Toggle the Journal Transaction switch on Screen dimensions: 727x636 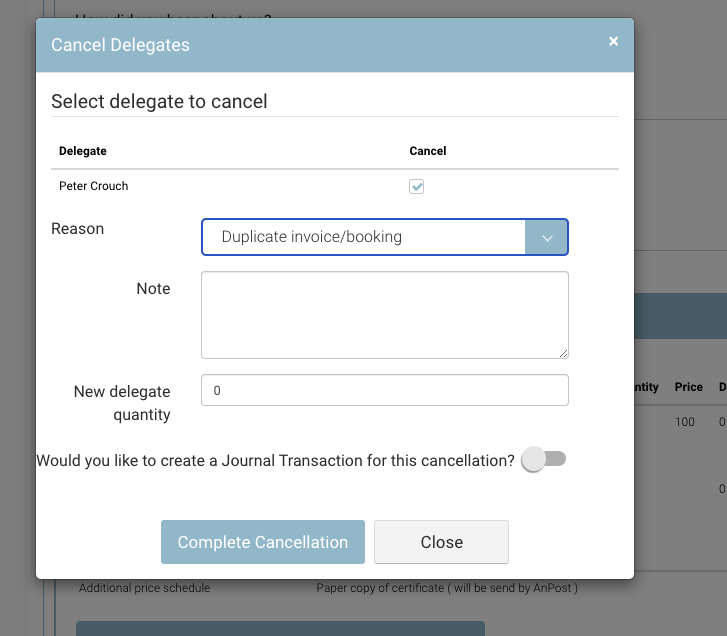point(543,459)
